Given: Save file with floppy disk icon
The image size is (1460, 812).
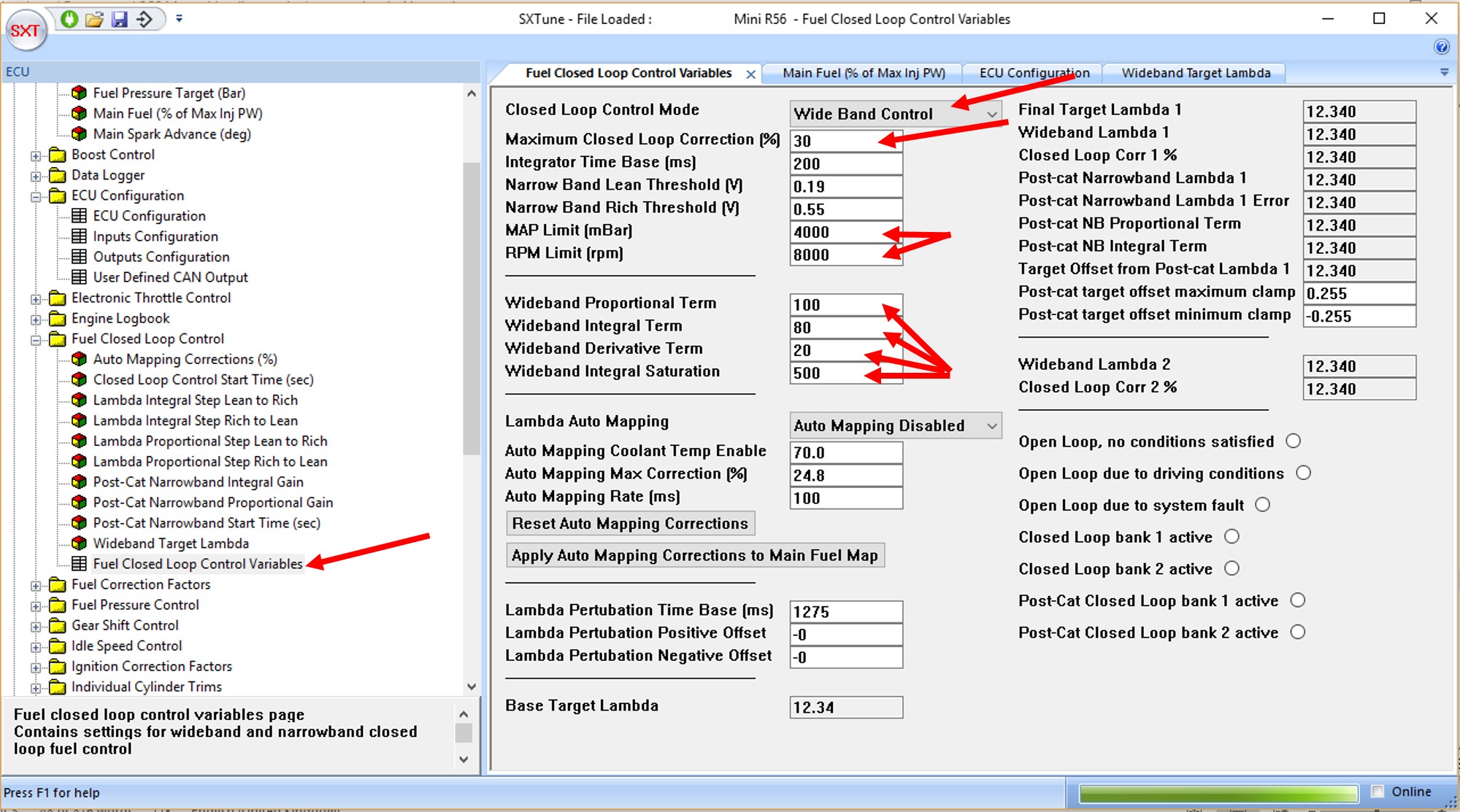Looking at the screenshot, I should point(120,19).
